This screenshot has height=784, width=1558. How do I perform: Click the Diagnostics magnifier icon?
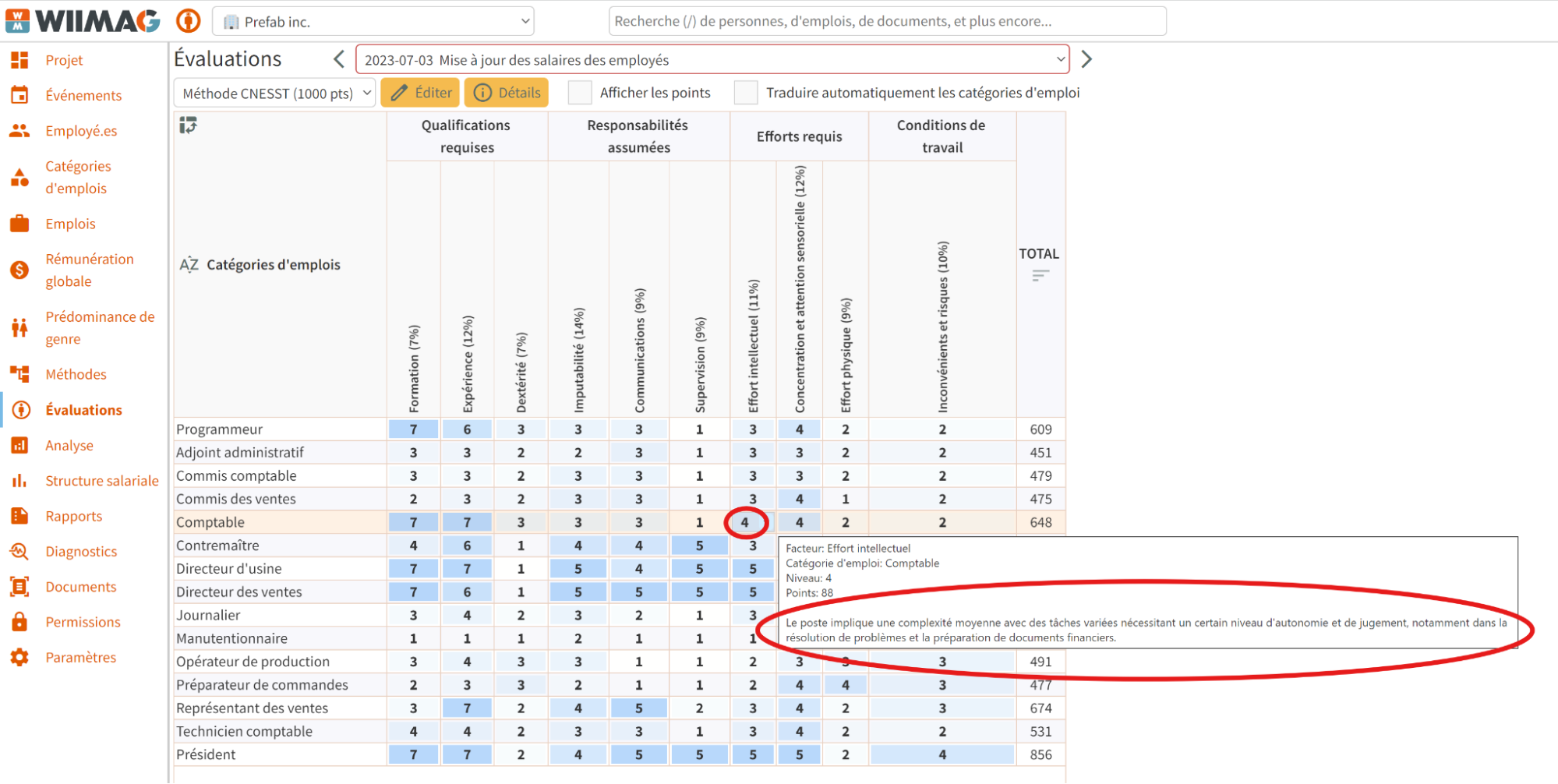[19, 552]
